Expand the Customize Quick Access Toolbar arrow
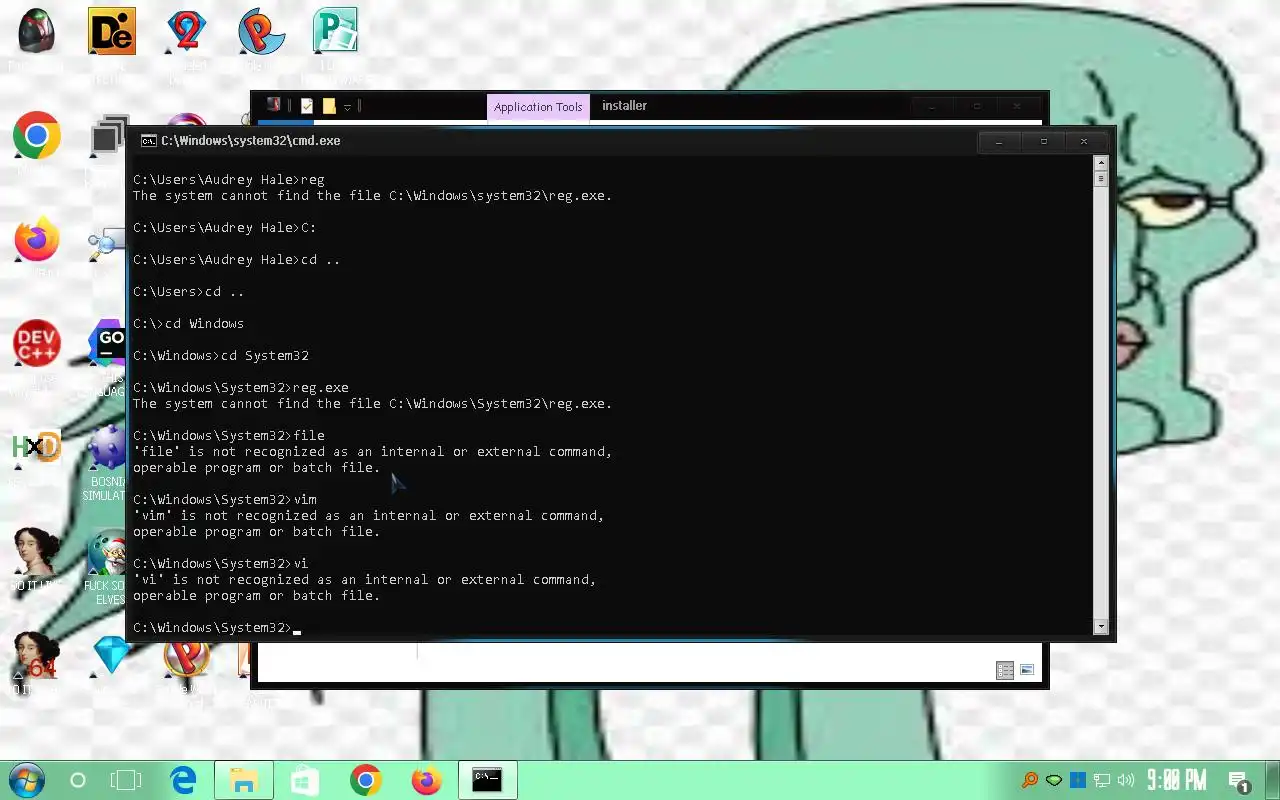This screenshot has width=1280, height=800. 347,106
